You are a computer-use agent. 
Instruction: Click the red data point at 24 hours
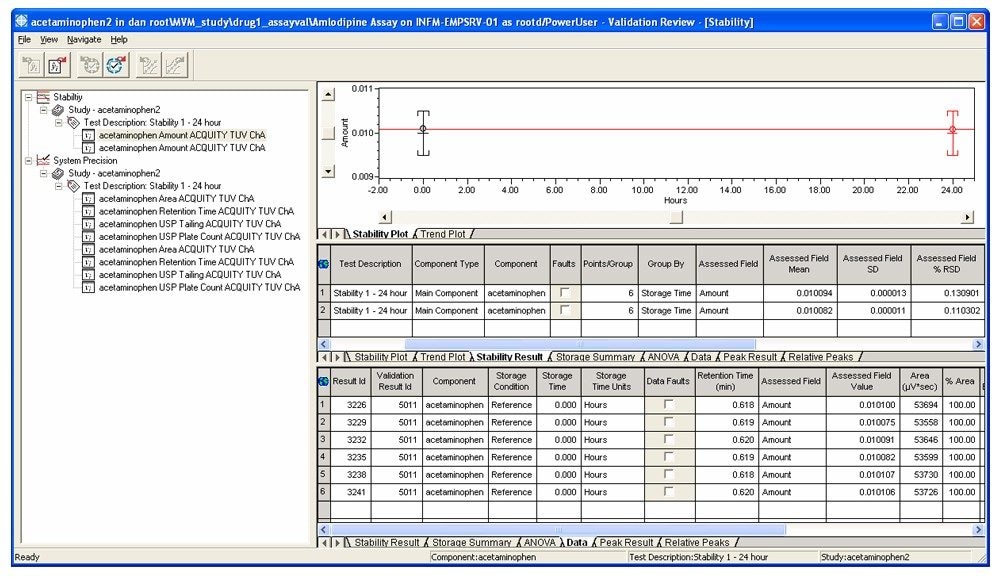[x=952, y=130]
